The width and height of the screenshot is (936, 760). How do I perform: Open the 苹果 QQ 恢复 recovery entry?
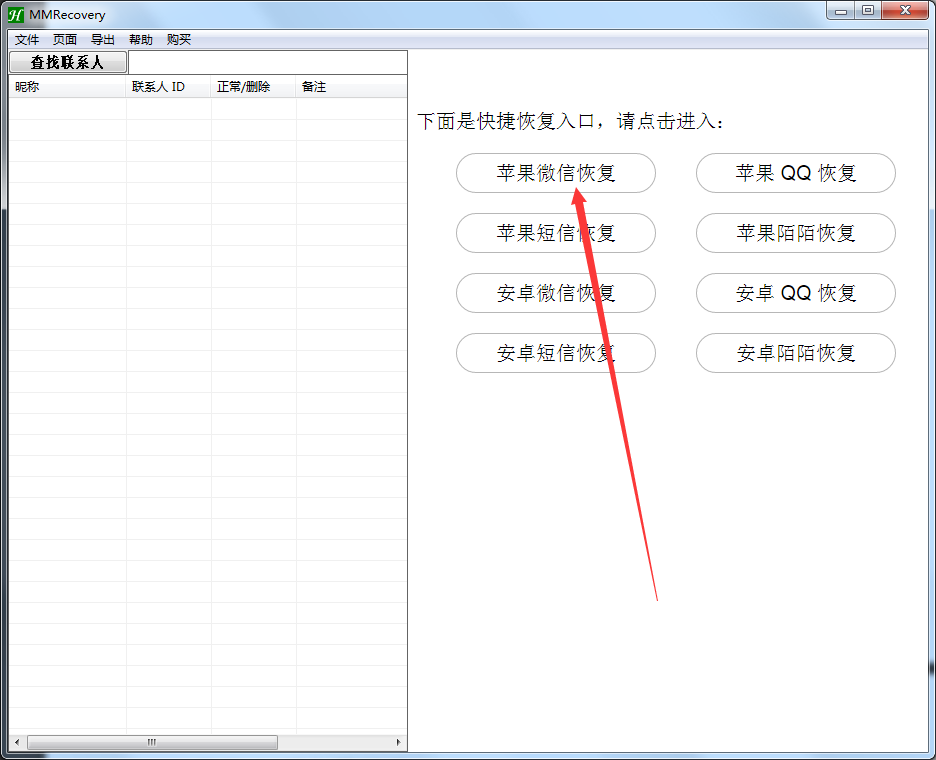coord(795,173)
